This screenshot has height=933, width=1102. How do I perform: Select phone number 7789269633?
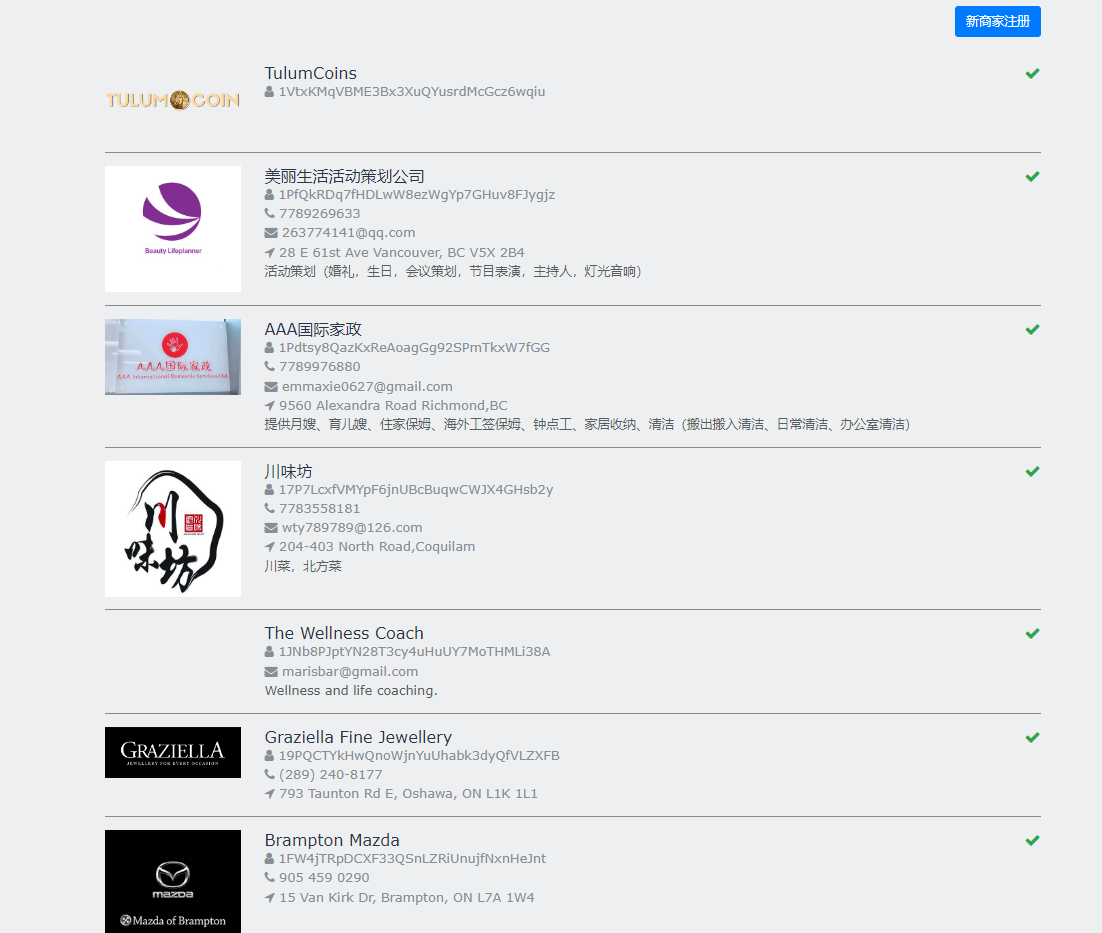click(320, 214)
